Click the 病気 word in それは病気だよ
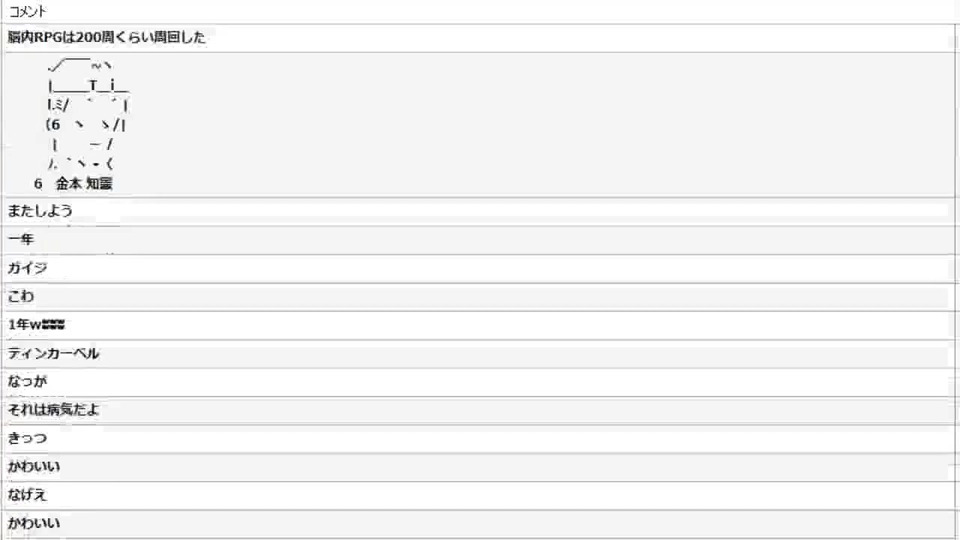960x540 pixels. coord(60,410)
